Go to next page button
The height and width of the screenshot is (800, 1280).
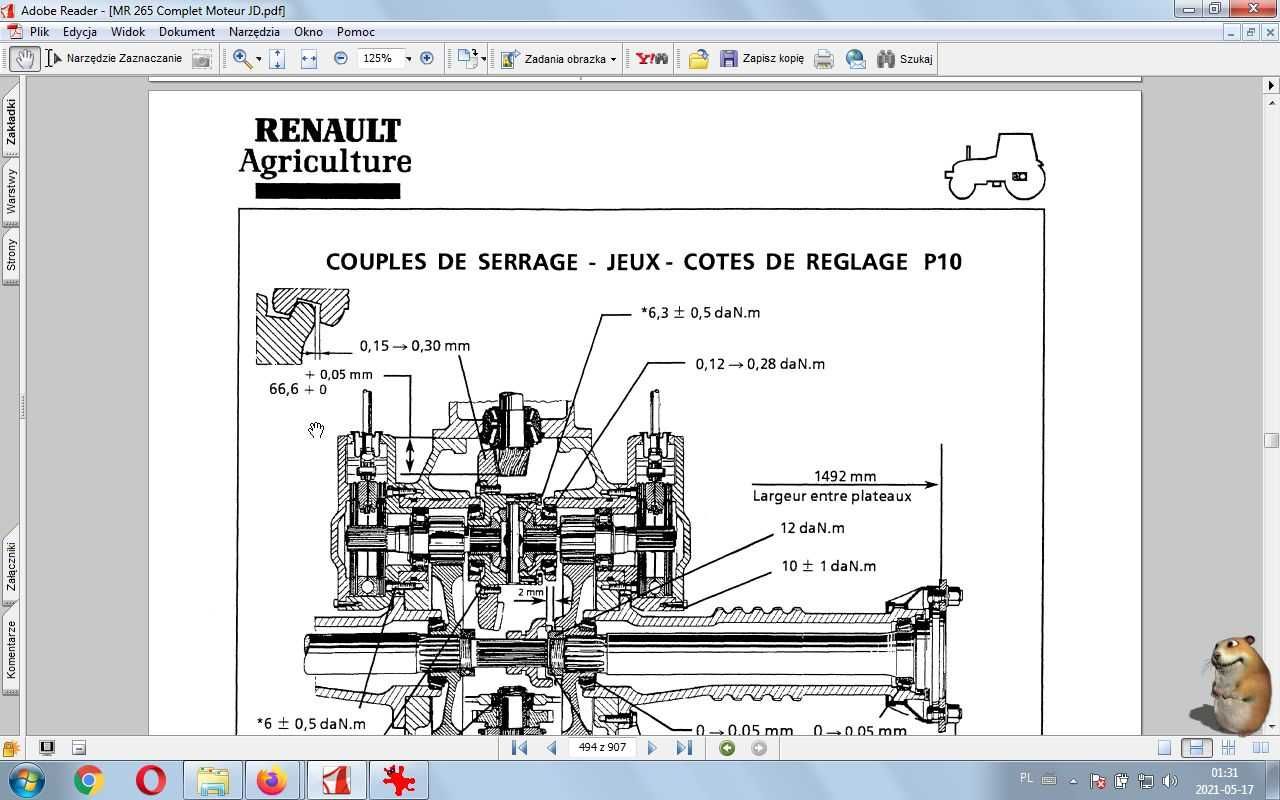pyautogui.click(x=652, y=748)
